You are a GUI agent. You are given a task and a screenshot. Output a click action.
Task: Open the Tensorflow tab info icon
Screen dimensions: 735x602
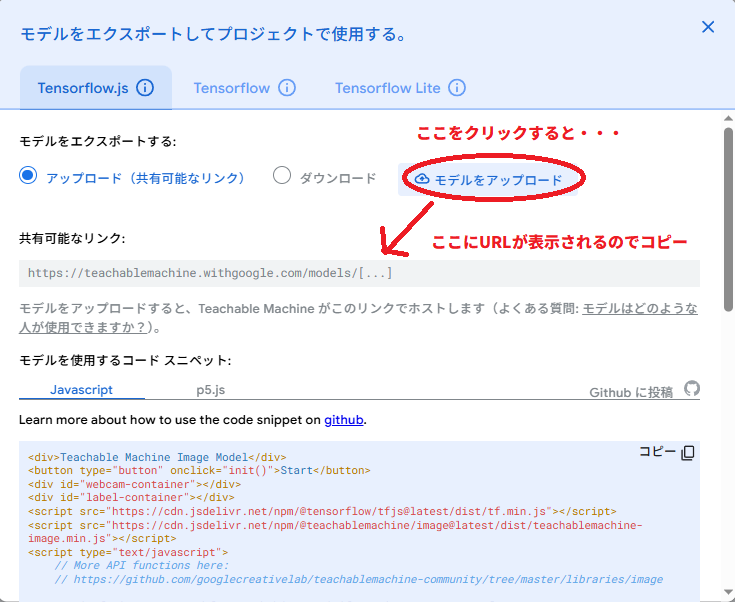[x=287, y=88]
